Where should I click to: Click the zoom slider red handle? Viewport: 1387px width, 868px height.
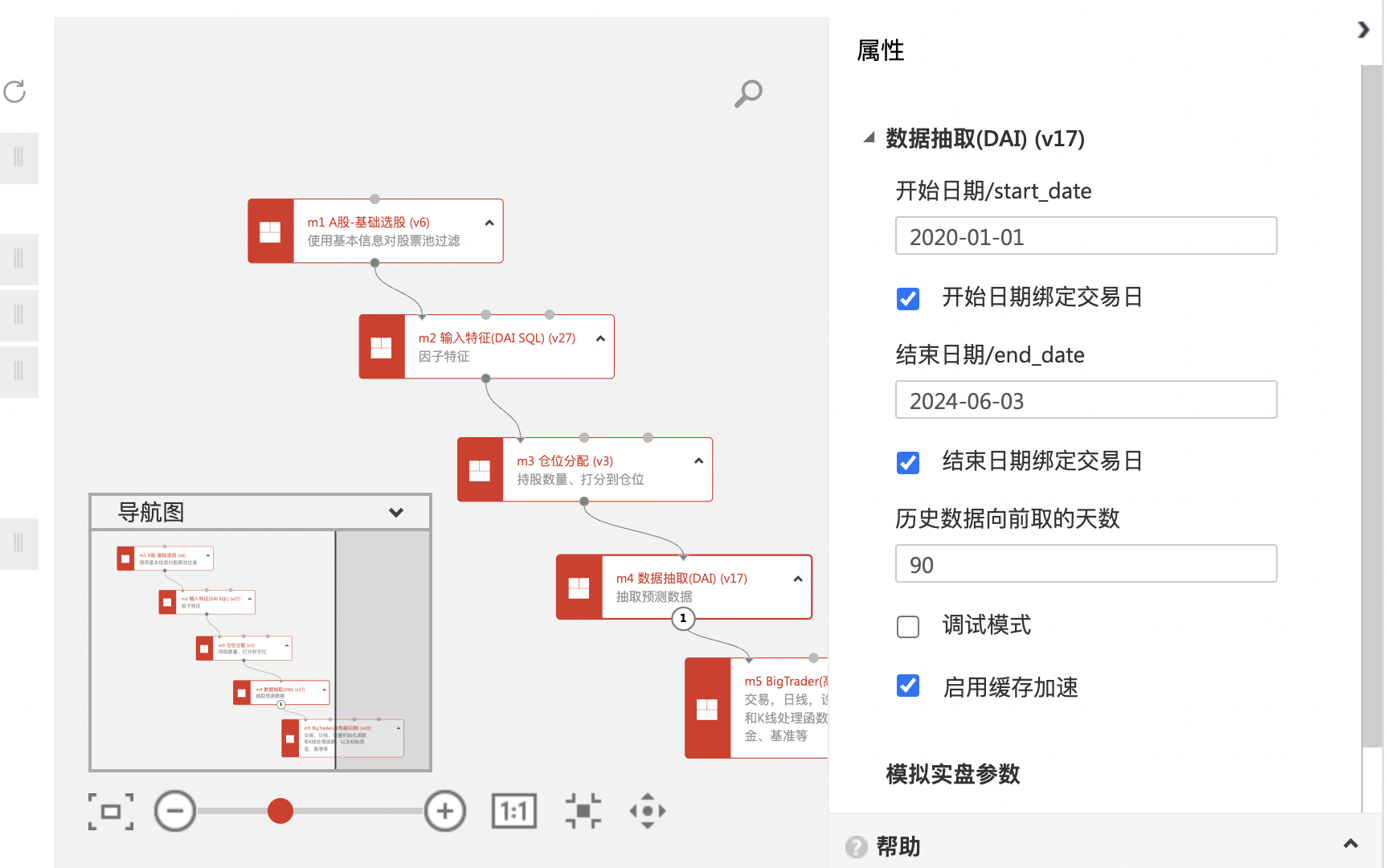(x=280, y=811)
